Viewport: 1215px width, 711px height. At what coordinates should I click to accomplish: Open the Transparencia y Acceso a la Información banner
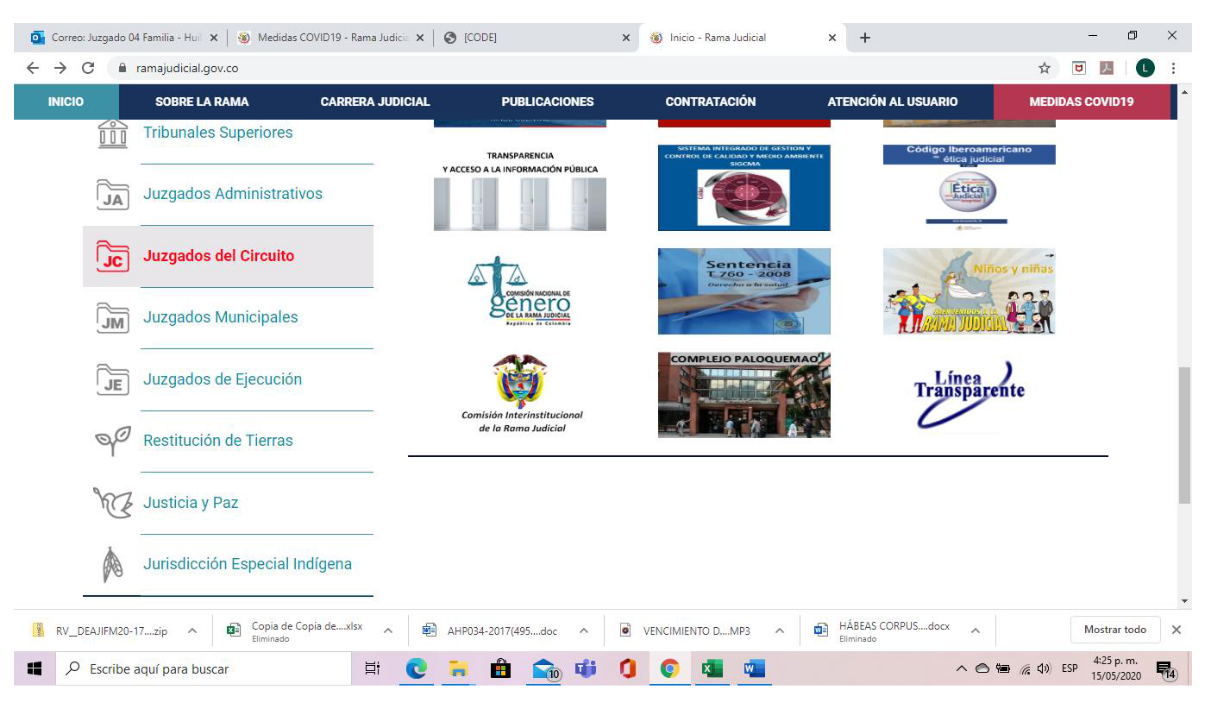(x=519, y=188)
